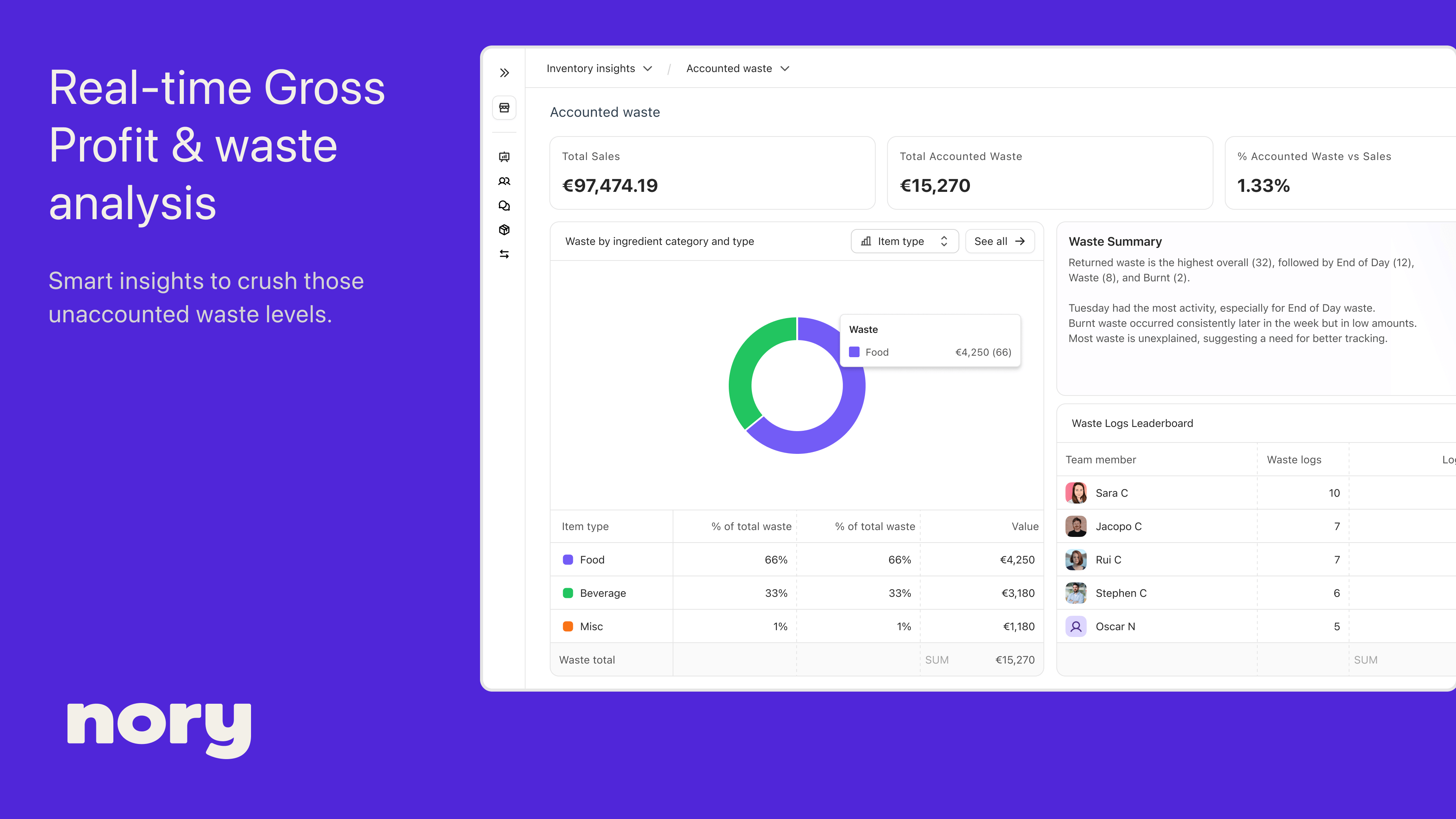The image size is (1456, 819).
Task: Click the orange Misc color swatch
Action: point(568,626)
